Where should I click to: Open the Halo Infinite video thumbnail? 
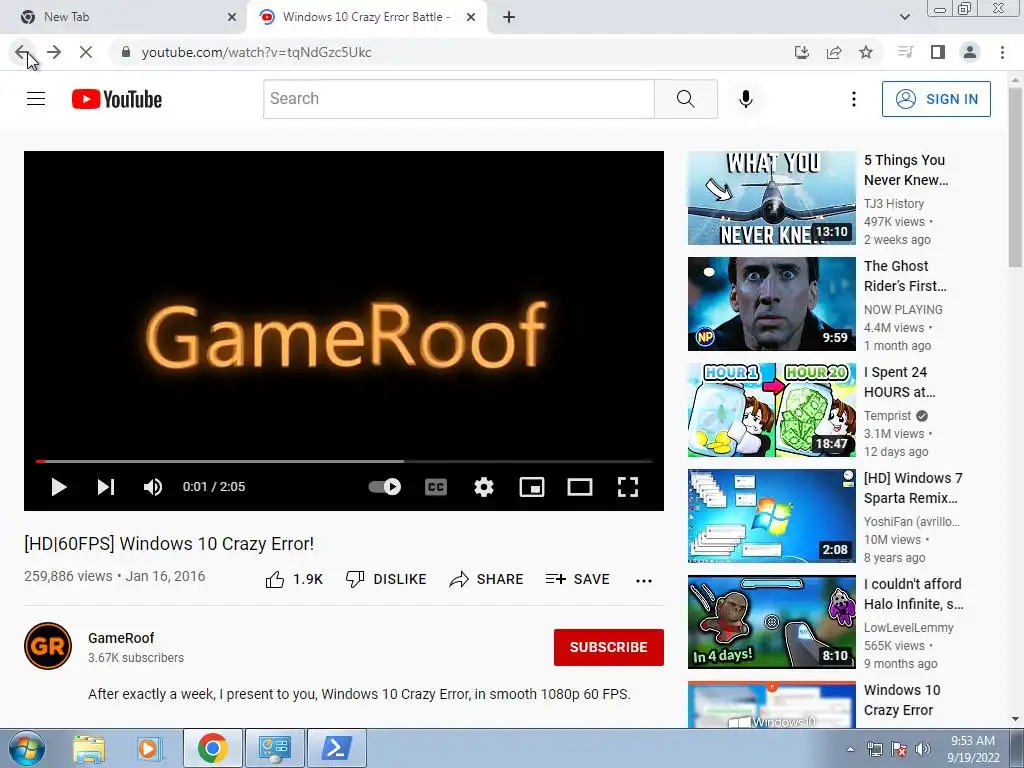point(772,622)
